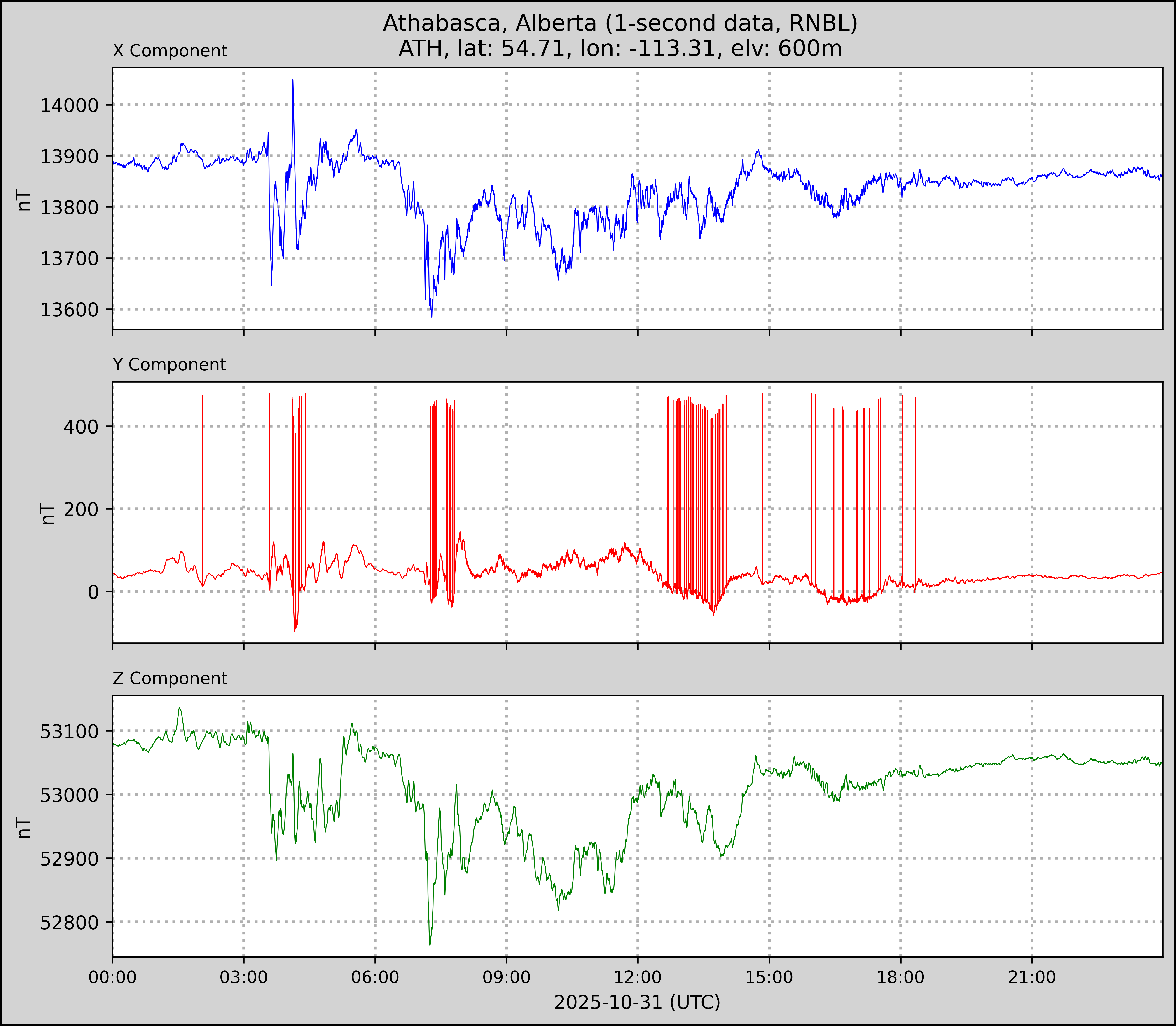The width and height of the screenshot is (1176, 1026).
Task: Click the 0 tick label in Y panel
Action: pos(93,592)
